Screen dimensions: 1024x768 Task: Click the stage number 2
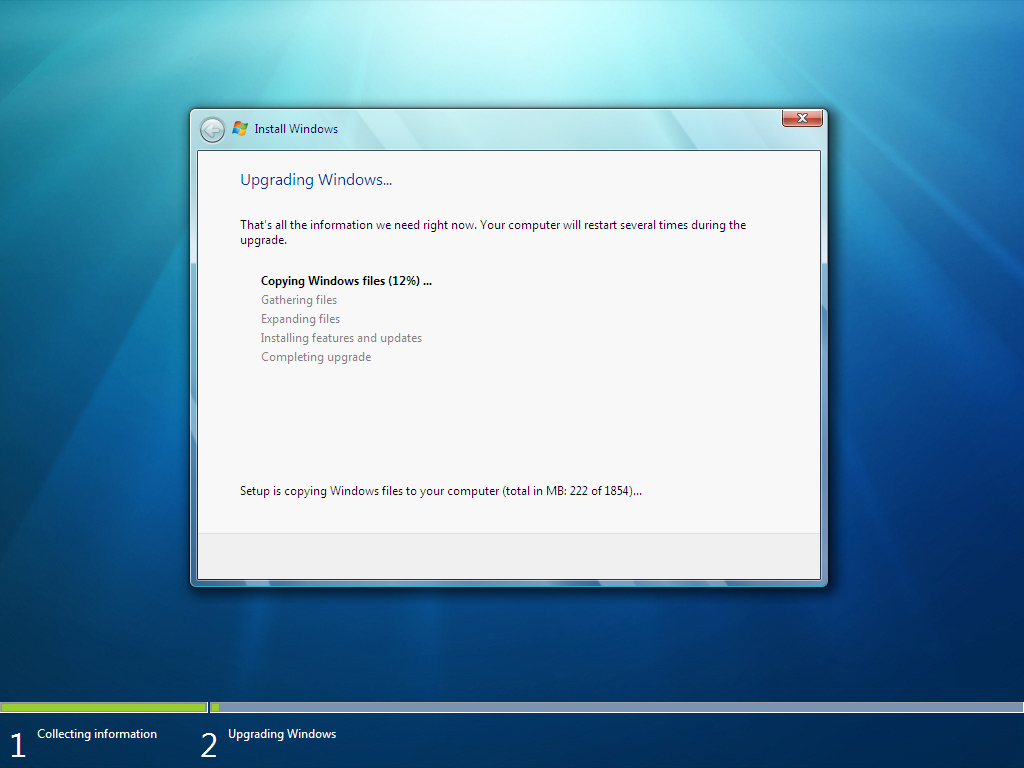[208, 745]
